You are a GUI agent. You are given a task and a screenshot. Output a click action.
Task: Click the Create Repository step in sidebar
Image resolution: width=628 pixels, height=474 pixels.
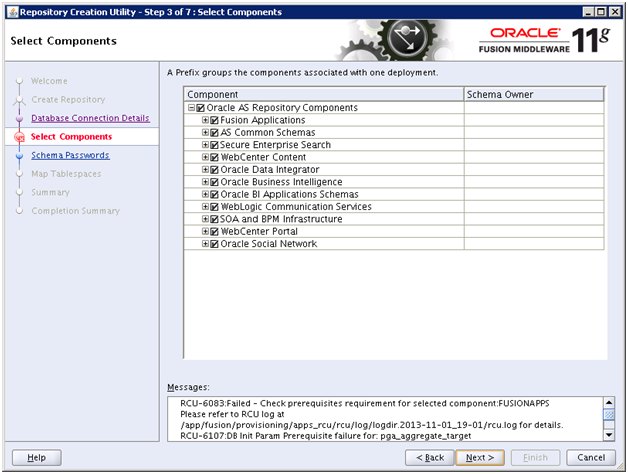point(68,99)
